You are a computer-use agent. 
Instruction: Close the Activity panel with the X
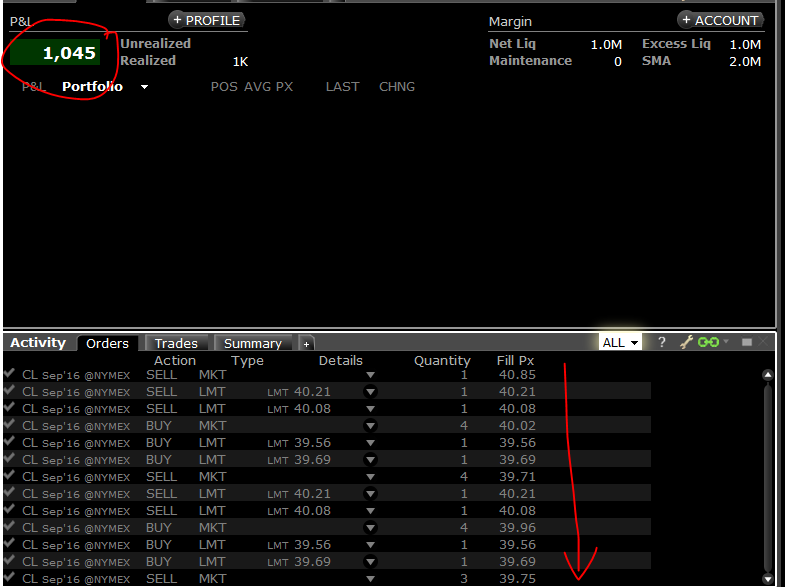pyautogui.click(x=763, y=342)
